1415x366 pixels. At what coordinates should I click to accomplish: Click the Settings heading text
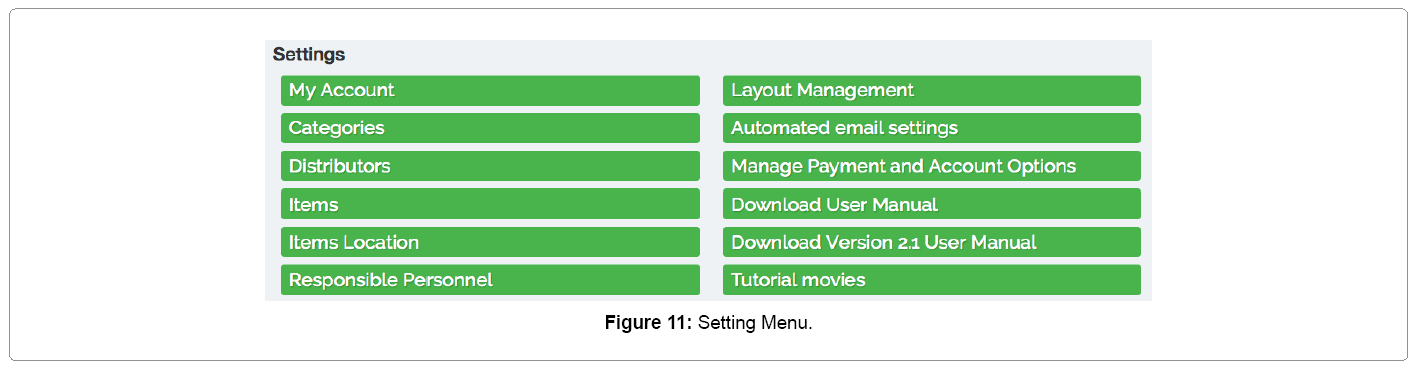point(309,54)
